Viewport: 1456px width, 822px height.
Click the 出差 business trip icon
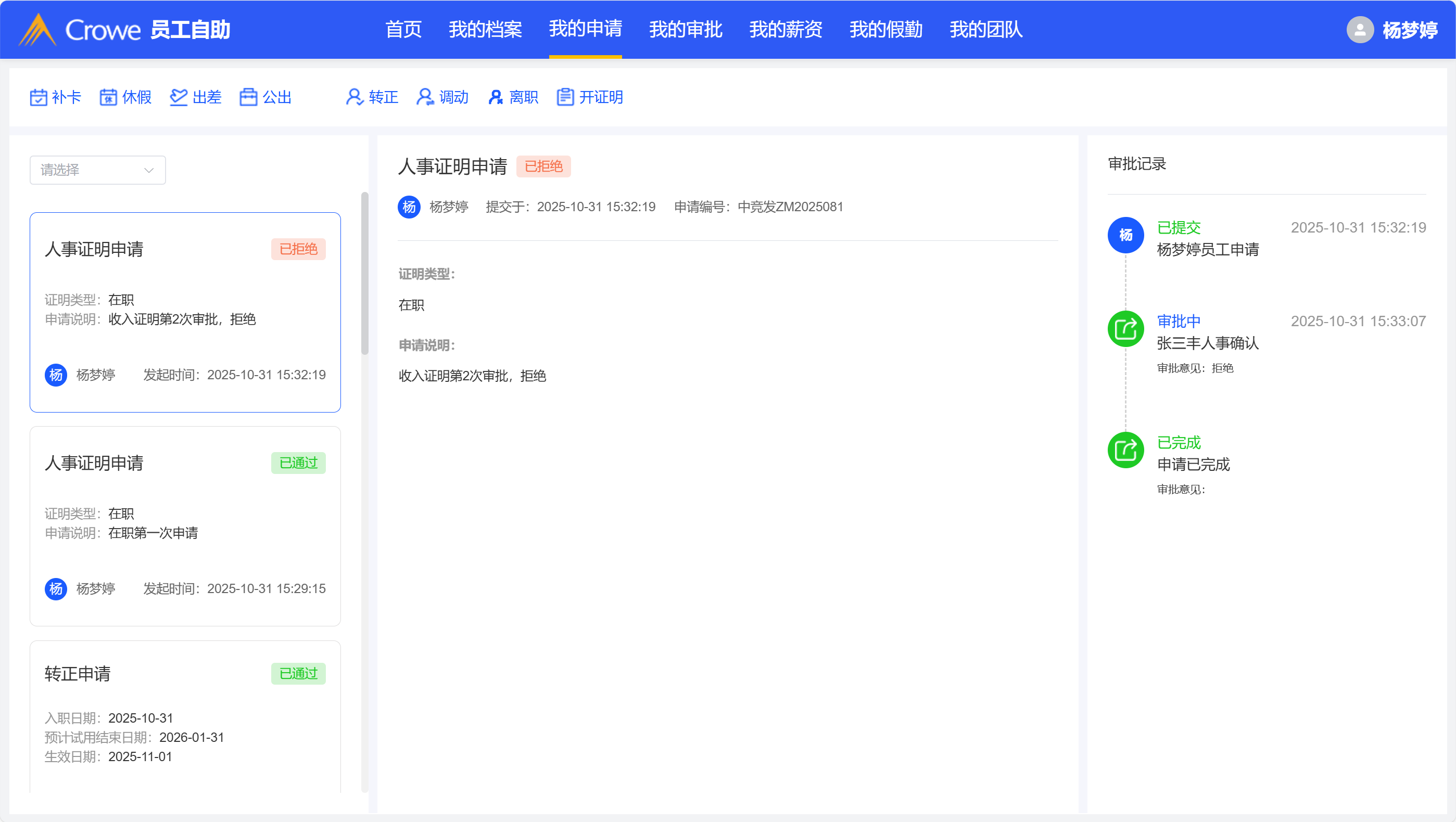pos(179,97)
